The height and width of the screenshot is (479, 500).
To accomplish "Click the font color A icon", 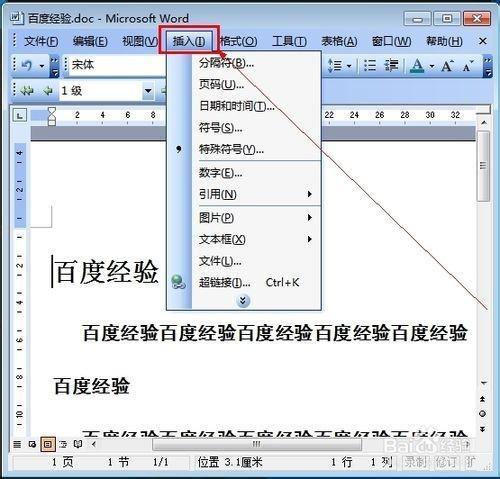I will tap(417, 65).
